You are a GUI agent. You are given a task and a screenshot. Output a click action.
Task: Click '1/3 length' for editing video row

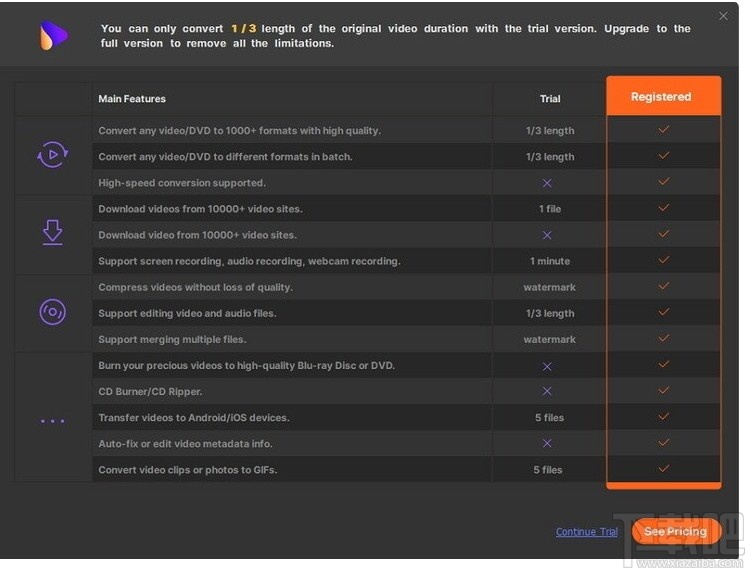(550, 314)
